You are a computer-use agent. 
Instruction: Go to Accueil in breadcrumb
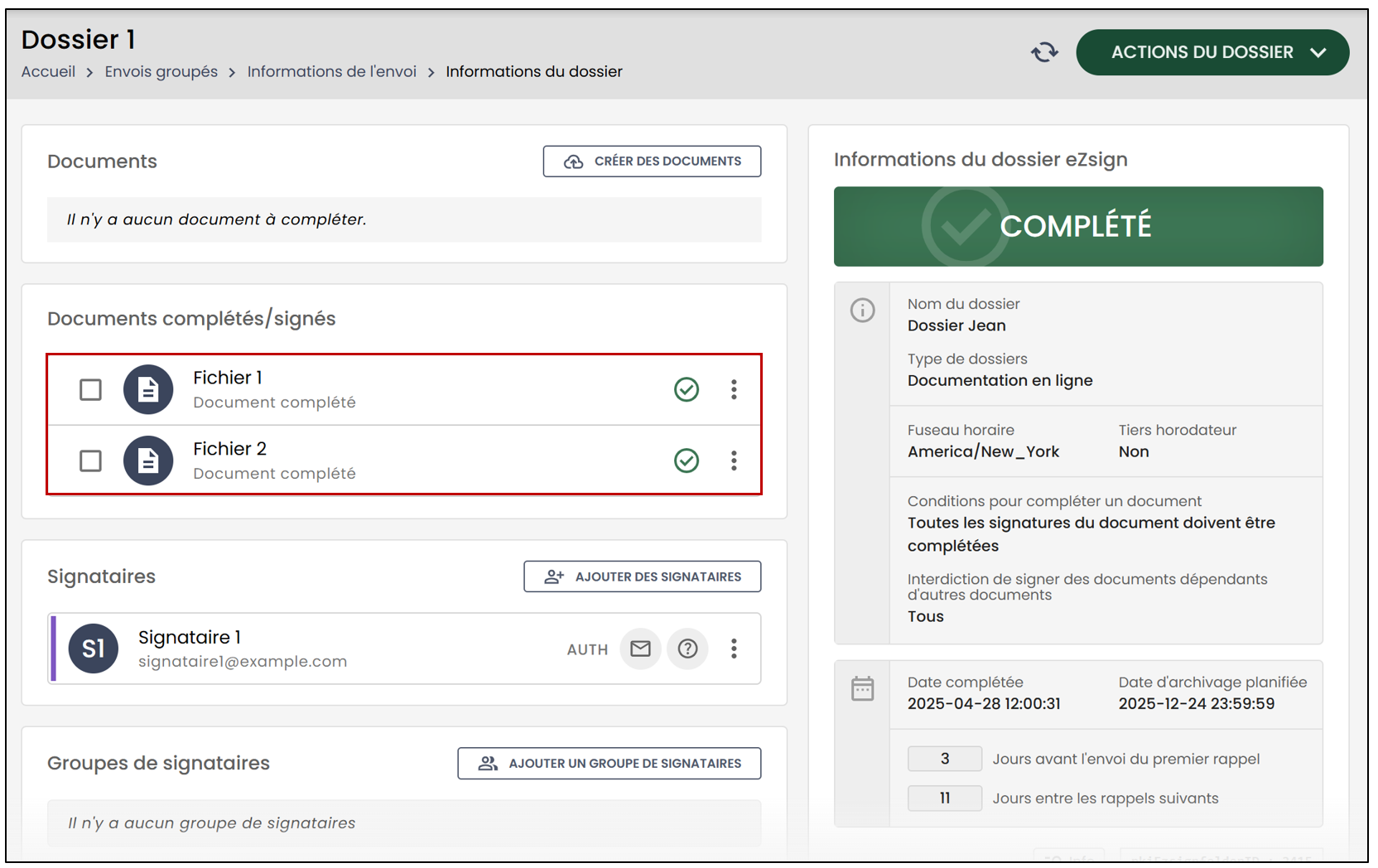coord(48,72)
